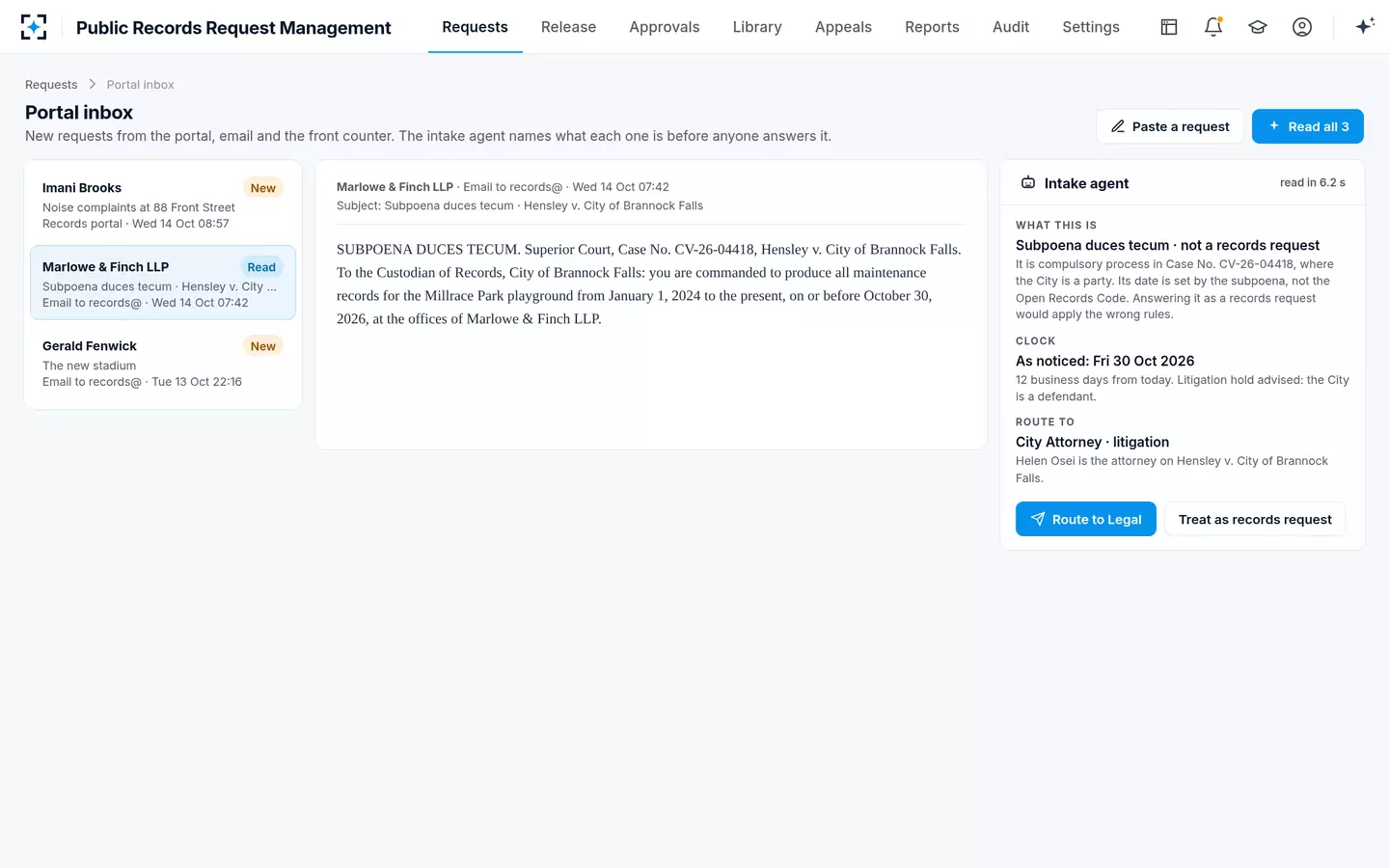The image size is (1389, 868).
Task: Switch to the Release tab
Action: tap(568, 27)
